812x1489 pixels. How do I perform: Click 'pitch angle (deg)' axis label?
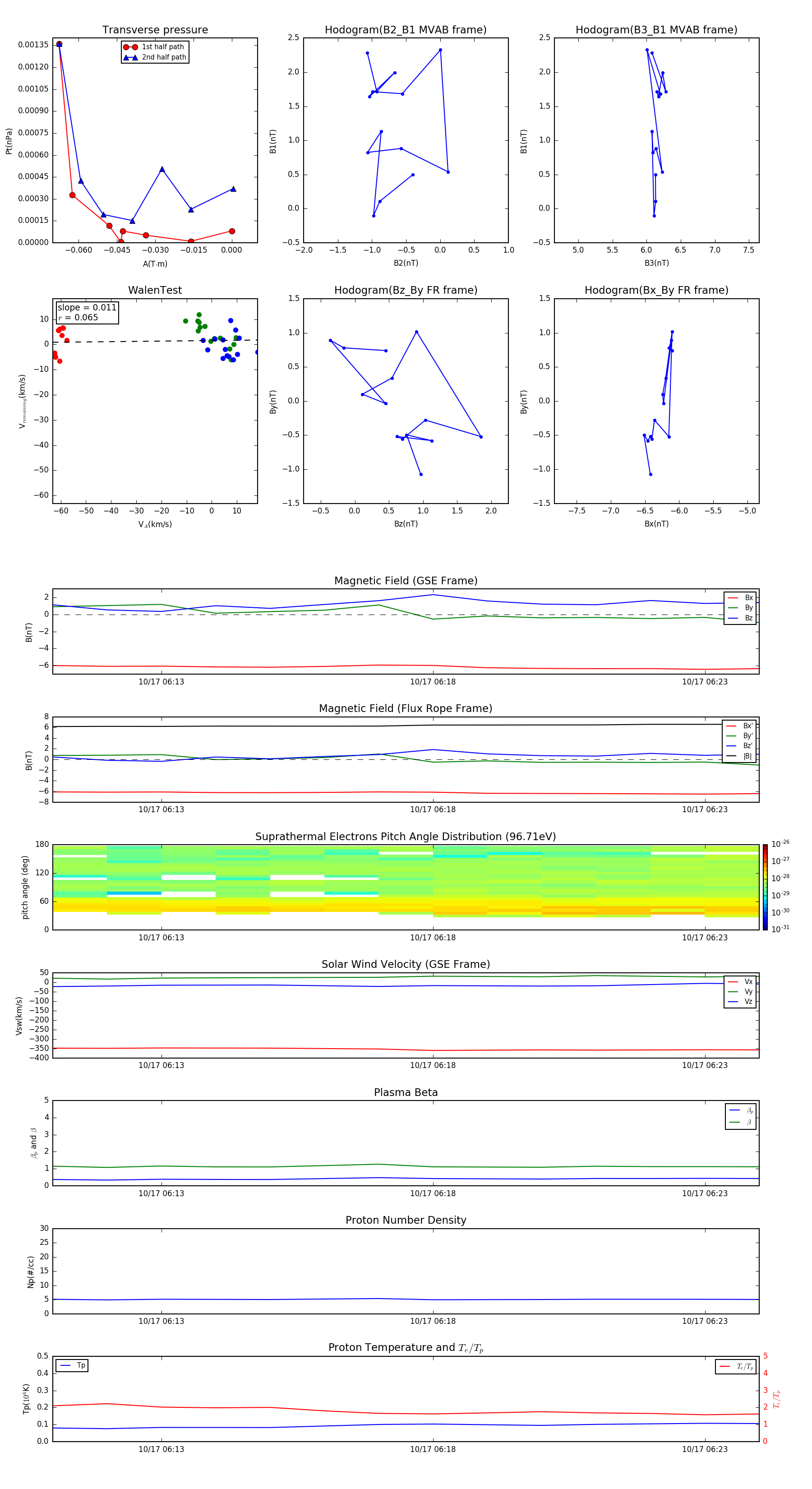[25, 887]
